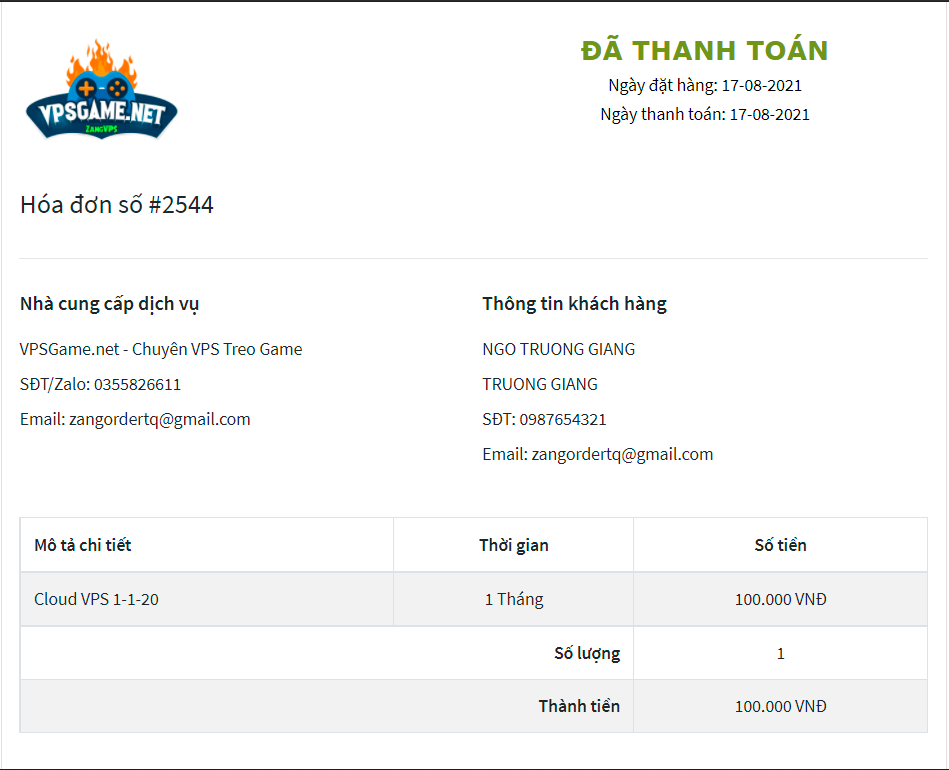Click the Thông tin khách hàng heading

coord(574,304)
